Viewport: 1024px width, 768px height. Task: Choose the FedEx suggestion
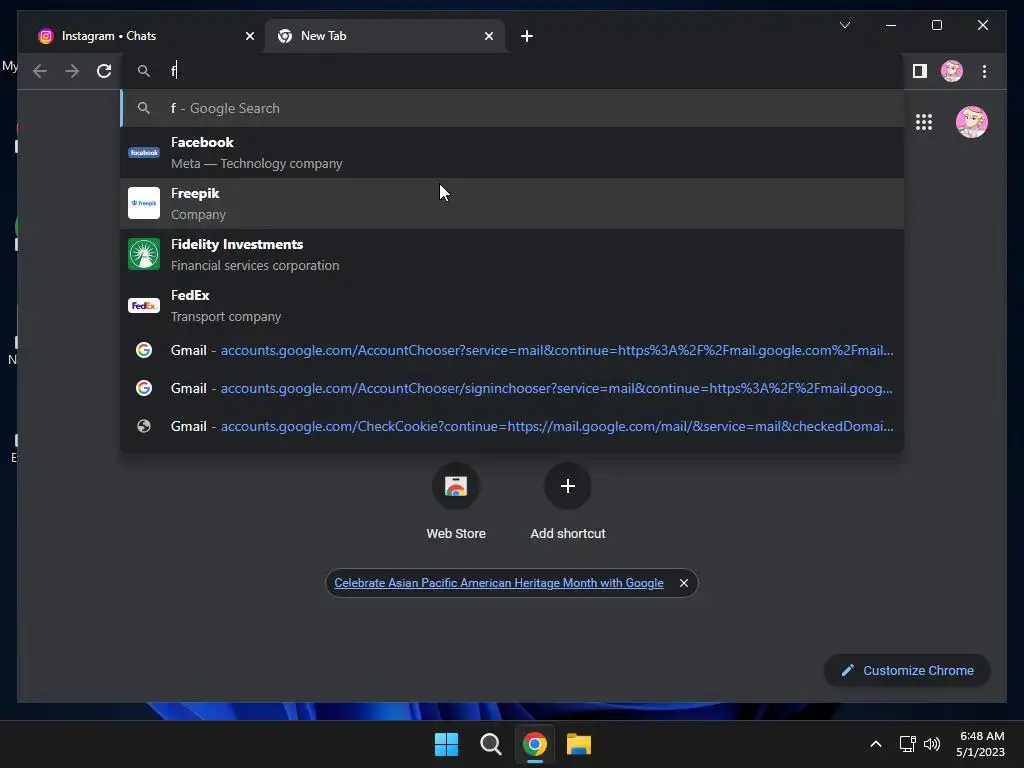pos(512,306)
